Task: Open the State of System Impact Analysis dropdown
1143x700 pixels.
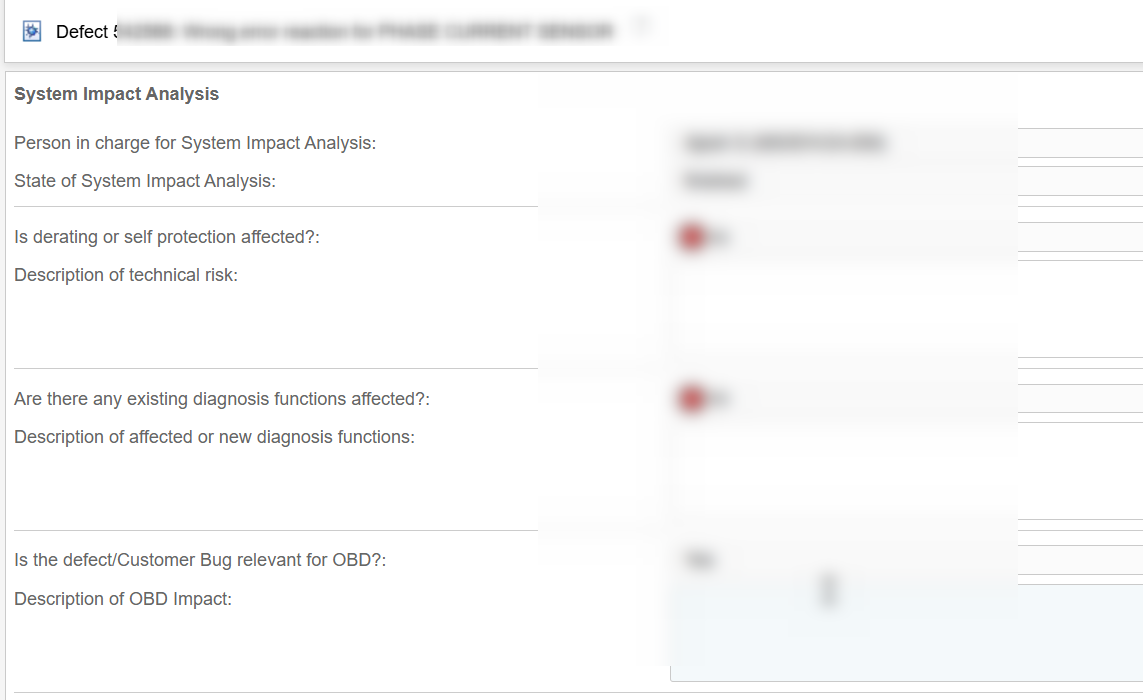Action: pos(905,181)
